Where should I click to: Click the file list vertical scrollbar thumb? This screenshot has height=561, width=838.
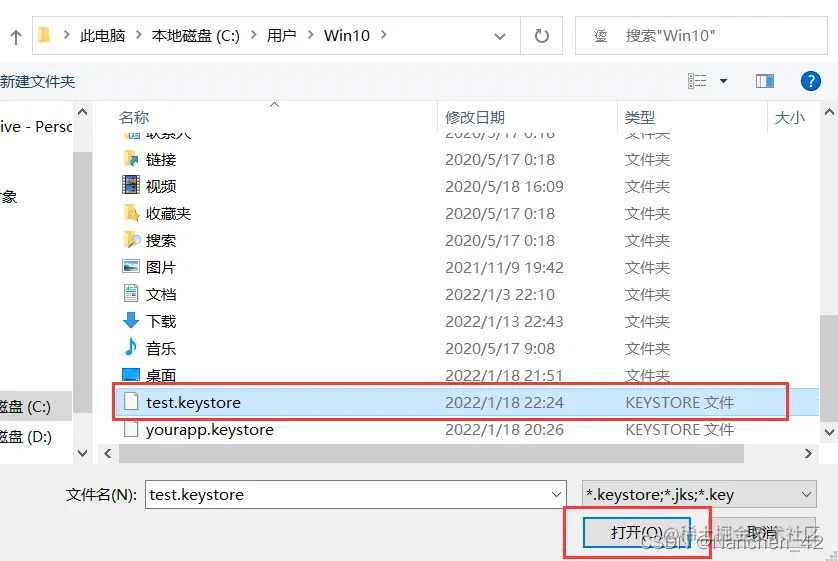[828, 368]
